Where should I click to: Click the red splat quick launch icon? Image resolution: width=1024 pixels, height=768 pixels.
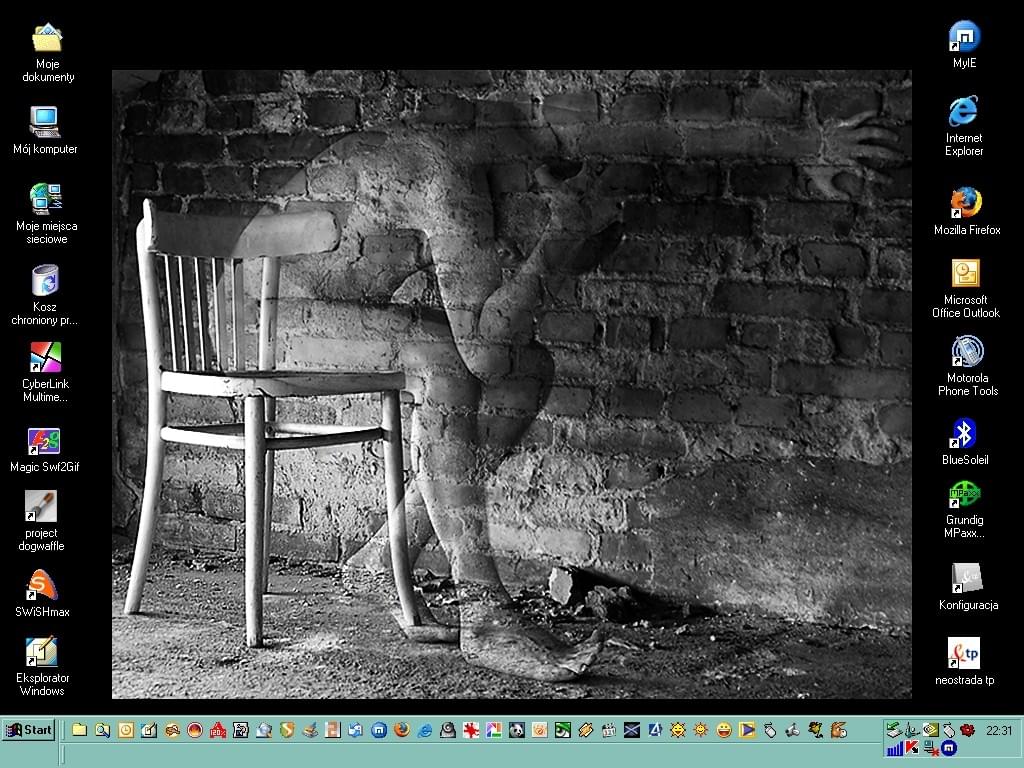(471, 730)
